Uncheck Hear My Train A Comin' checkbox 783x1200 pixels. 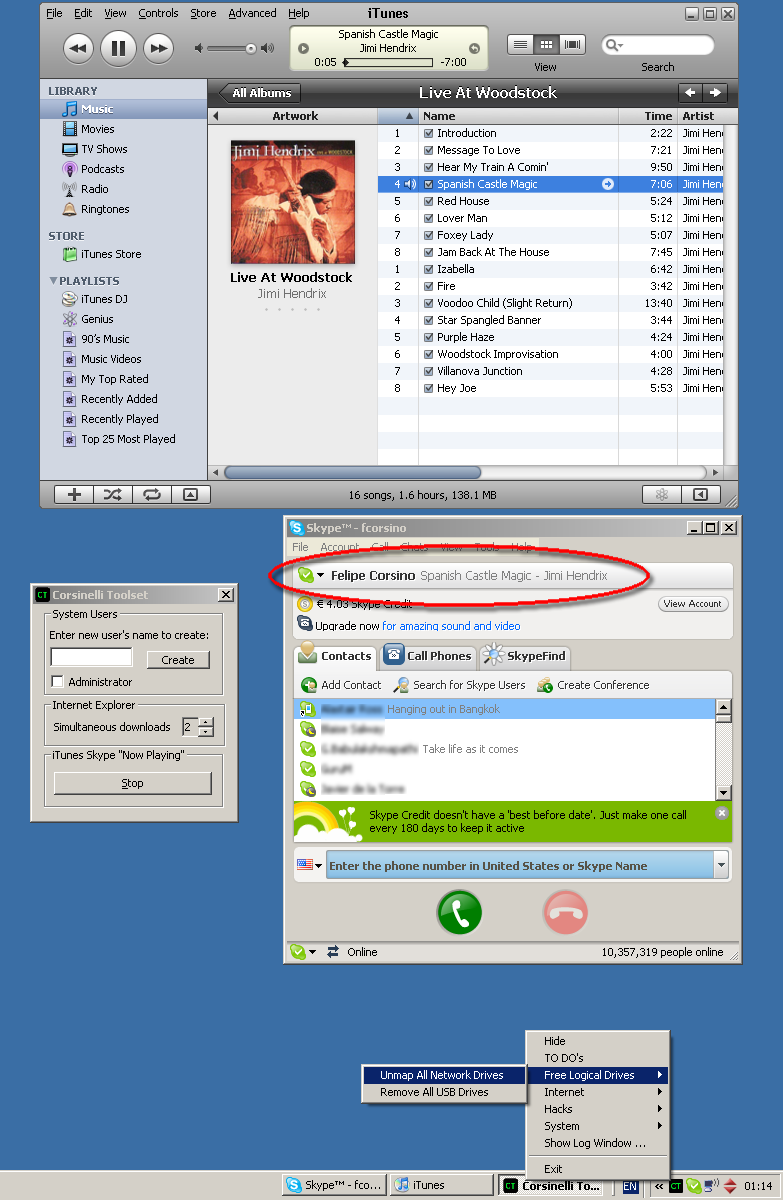point(429,167)
